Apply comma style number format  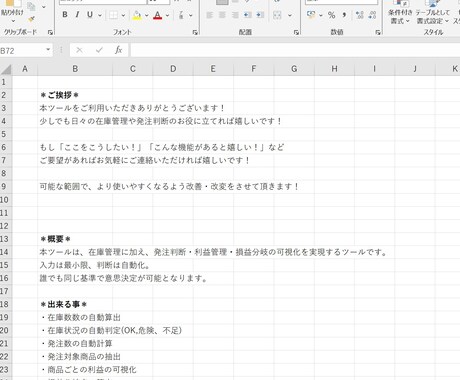344,15
